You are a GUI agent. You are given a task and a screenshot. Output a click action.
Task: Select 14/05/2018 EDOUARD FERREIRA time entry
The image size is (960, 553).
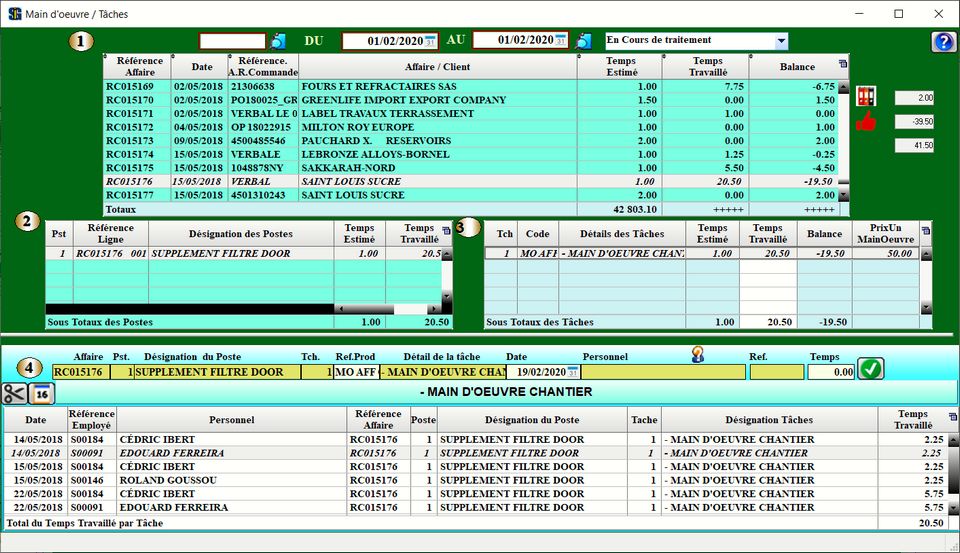476,453
